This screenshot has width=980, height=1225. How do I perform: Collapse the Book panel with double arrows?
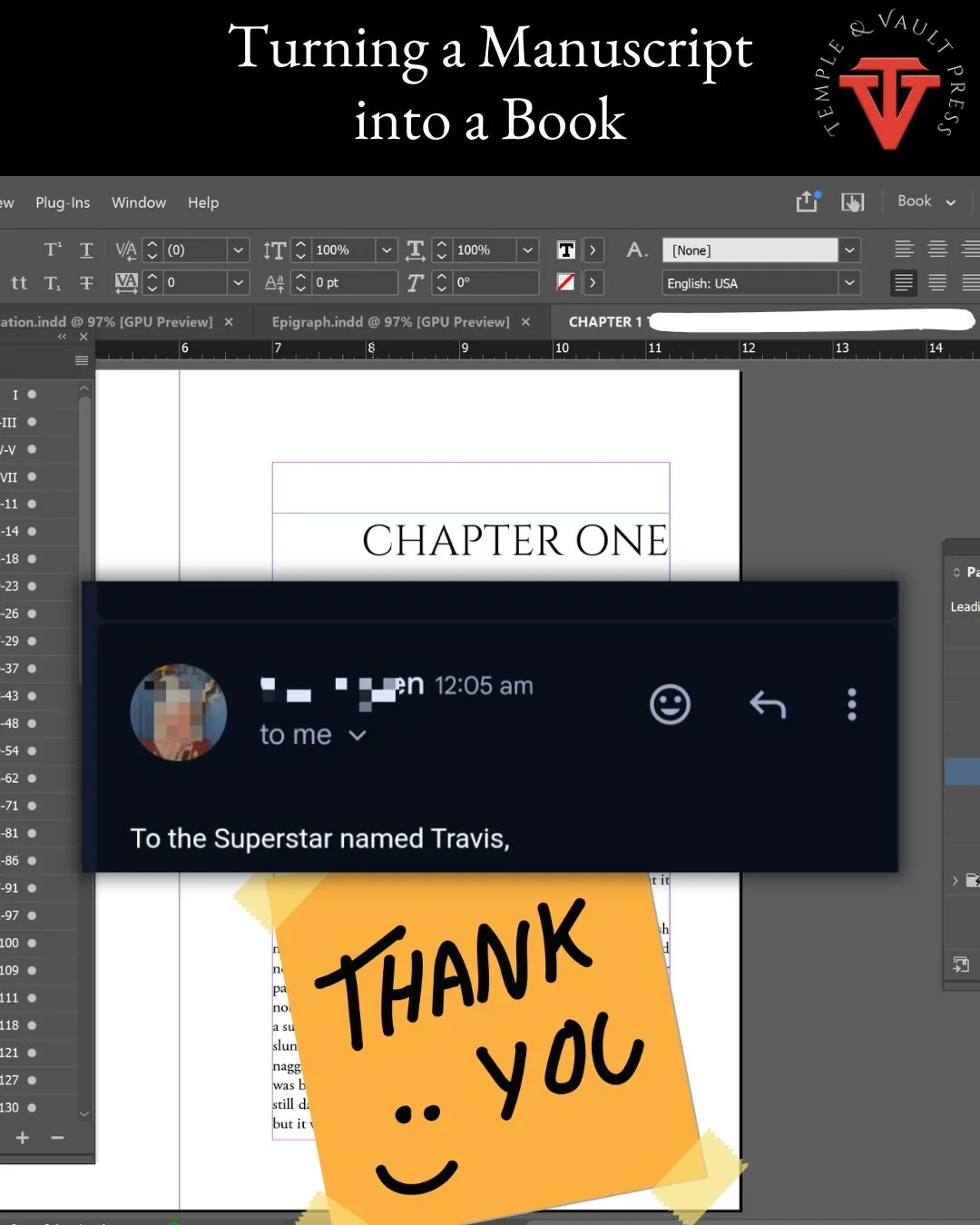(x=62, y=337)
